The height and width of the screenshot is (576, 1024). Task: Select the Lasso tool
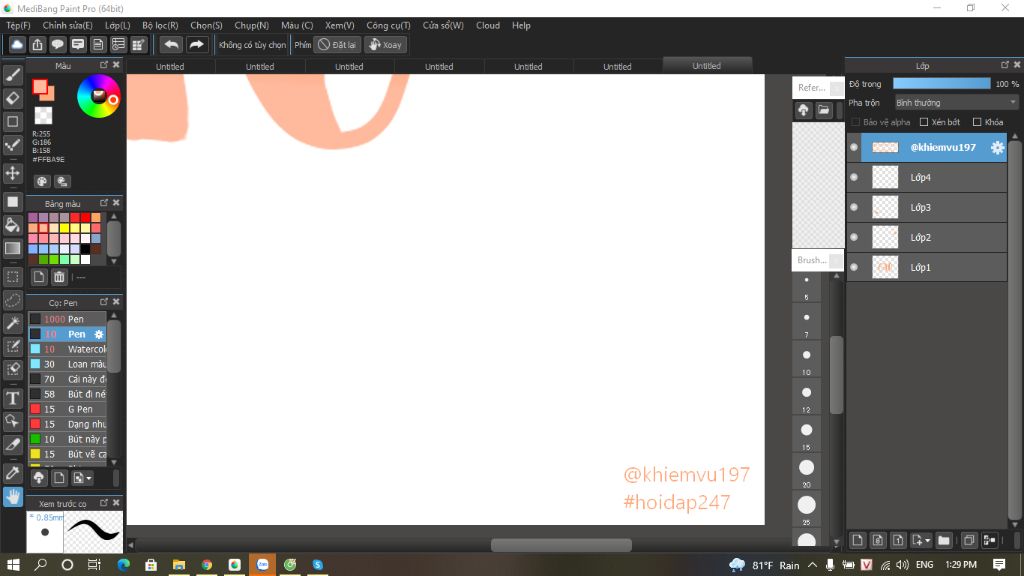tap(12, 300)
